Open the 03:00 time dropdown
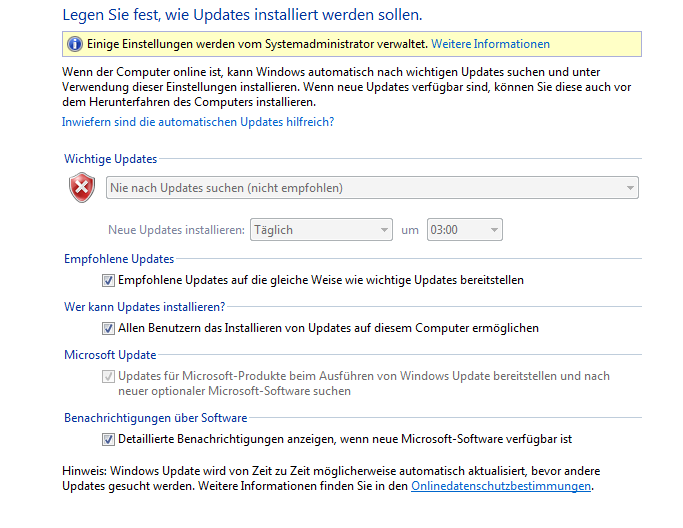The image size is (683, 528). (464, 230)
